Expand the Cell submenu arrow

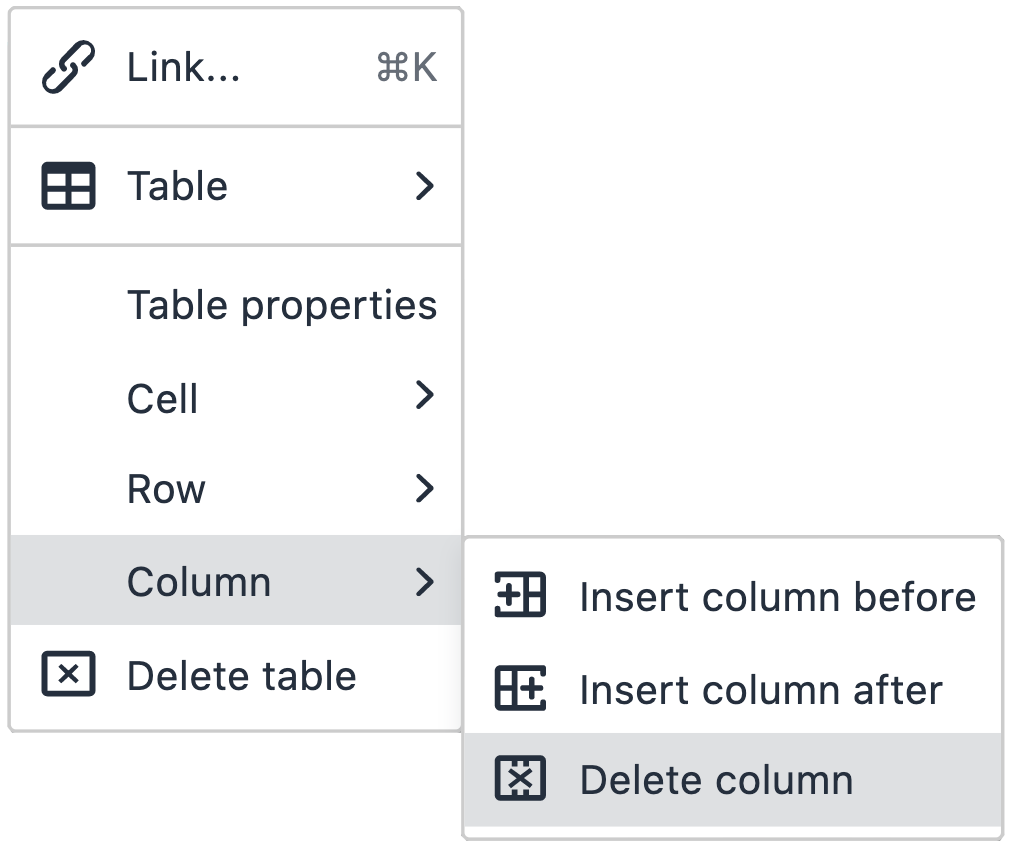point(424,395)
